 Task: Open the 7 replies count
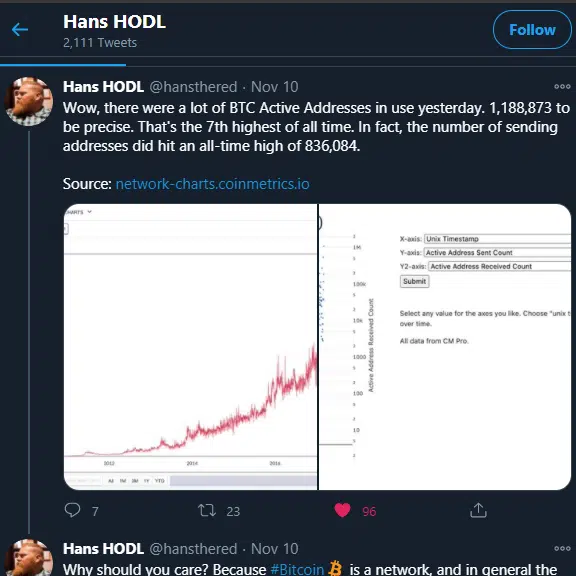coord(95,511)
